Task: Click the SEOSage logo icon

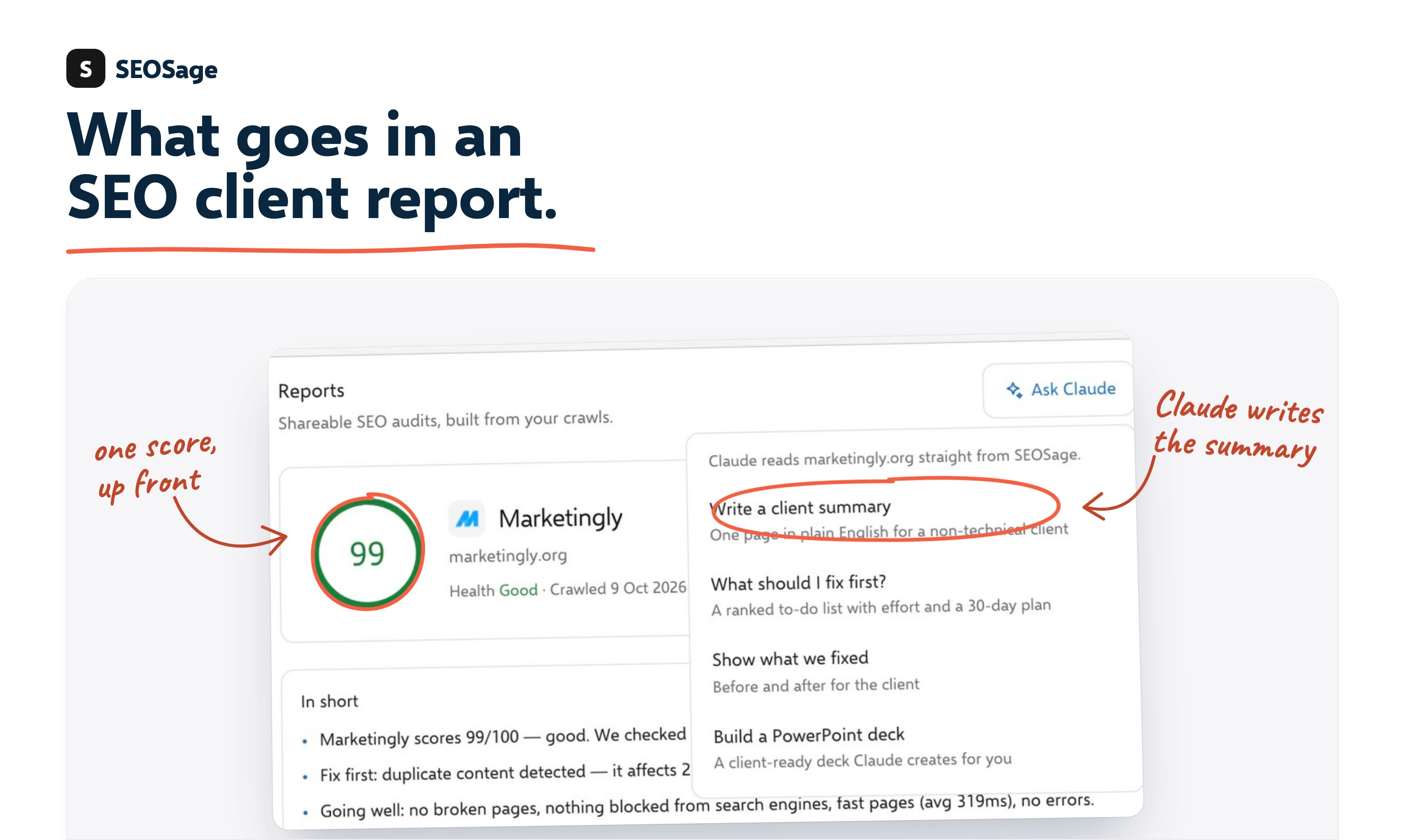Action: 85,68
